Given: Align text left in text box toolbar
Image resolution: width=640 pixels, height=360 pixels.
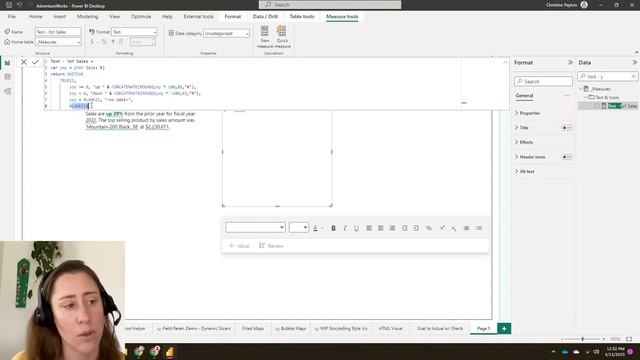Looking at the screenshot, I should 369,228.
